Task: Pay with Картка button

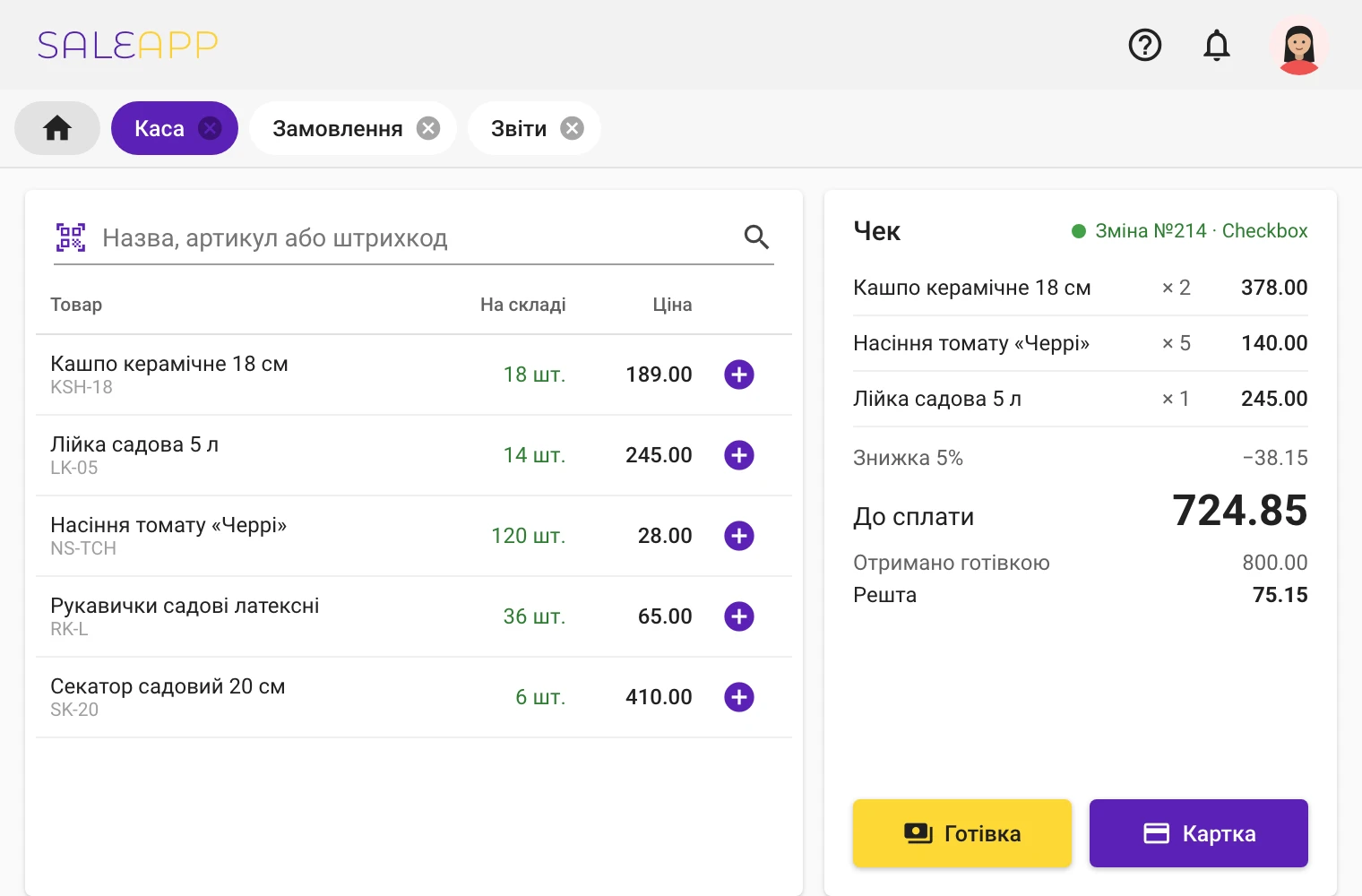Action: coord(1199,833)
